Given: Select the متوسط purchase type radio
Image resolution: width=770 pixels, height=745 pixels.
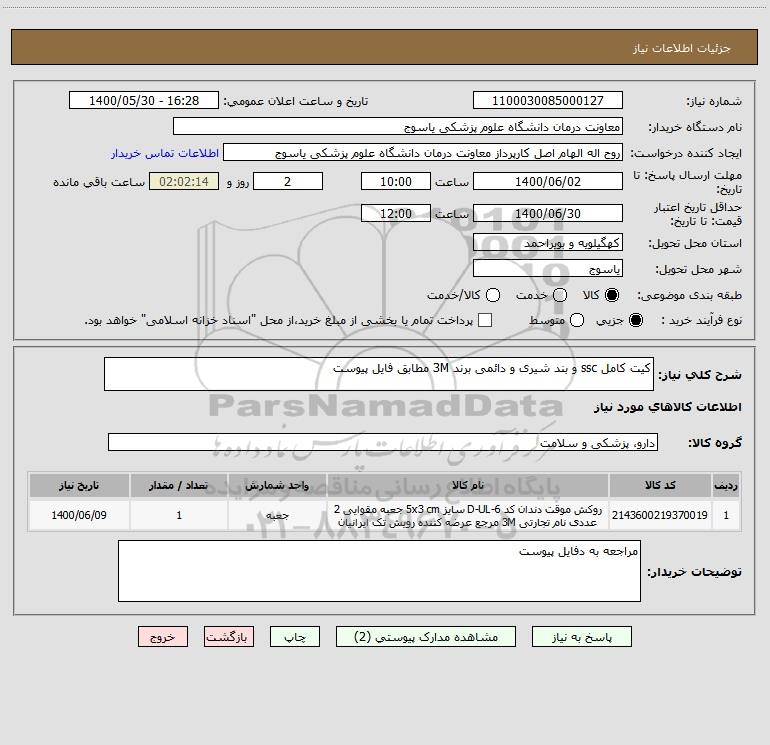Looking at the screenshot, I should pos(577,320).
